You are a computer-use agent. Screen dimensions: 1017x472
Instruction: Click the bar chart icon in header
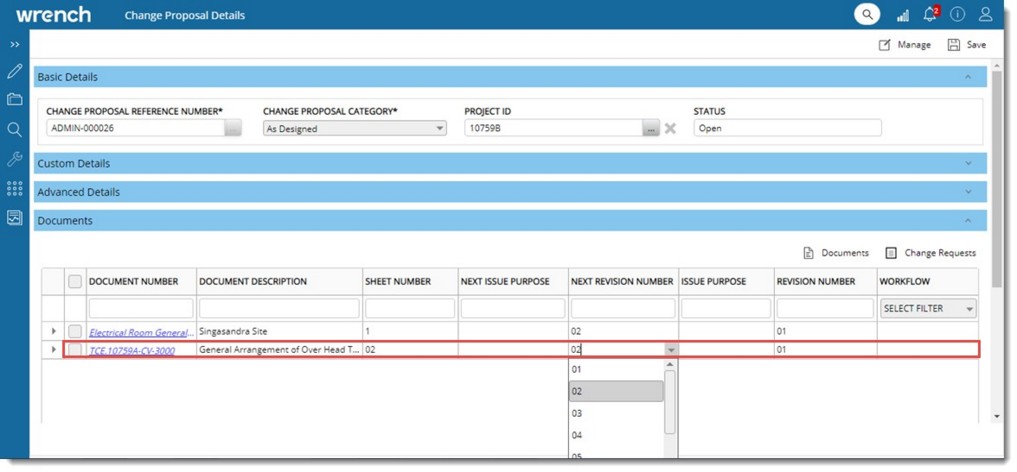click(x=902, y=15)
